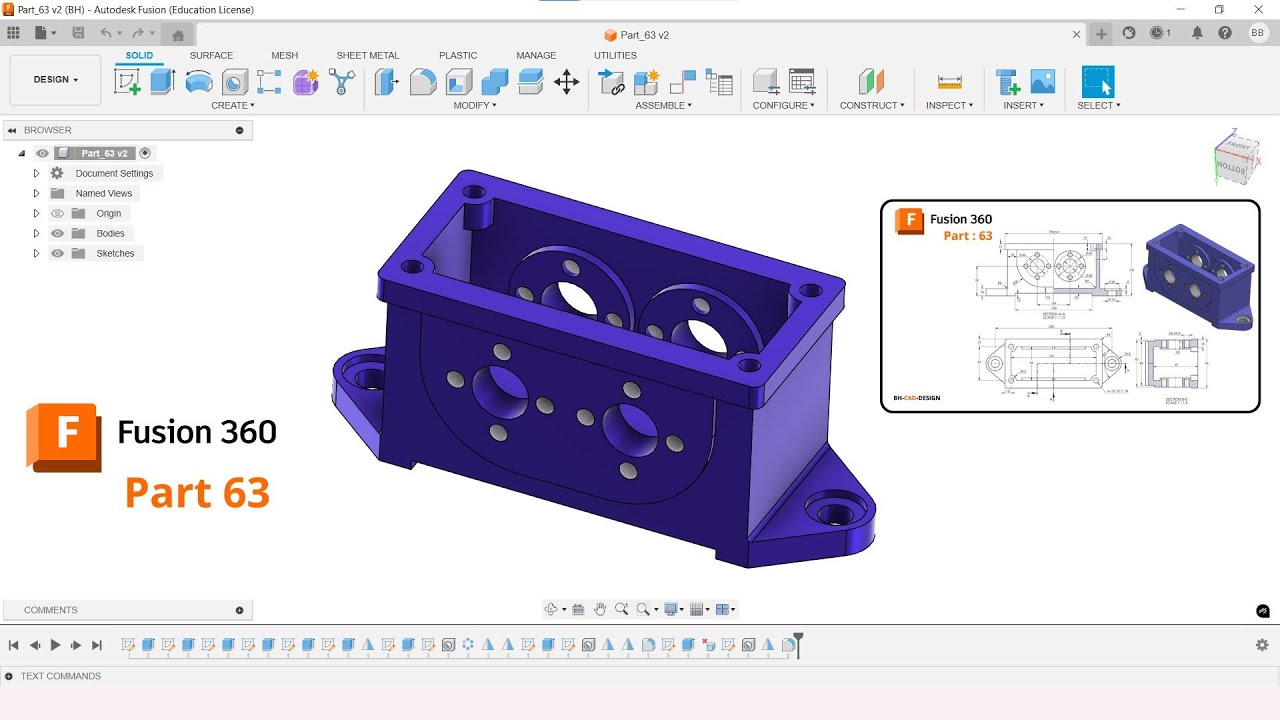1280x720 pixels.
Task: Go to the Home tab icon
Action: [x=178, y=35]
